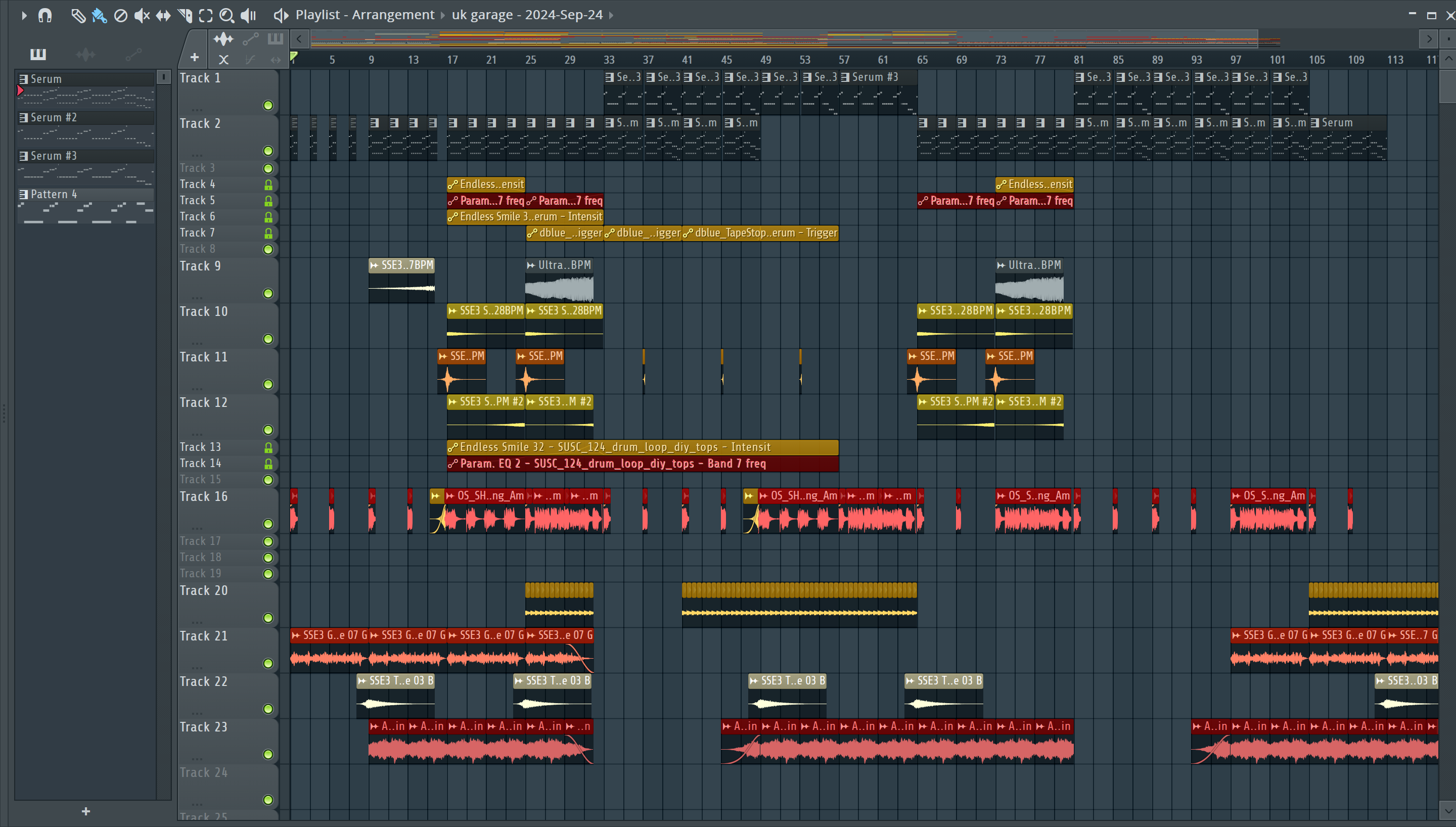Select the Slice blade tool
The height and width of the screenshot is (827, 1456).
185,15
